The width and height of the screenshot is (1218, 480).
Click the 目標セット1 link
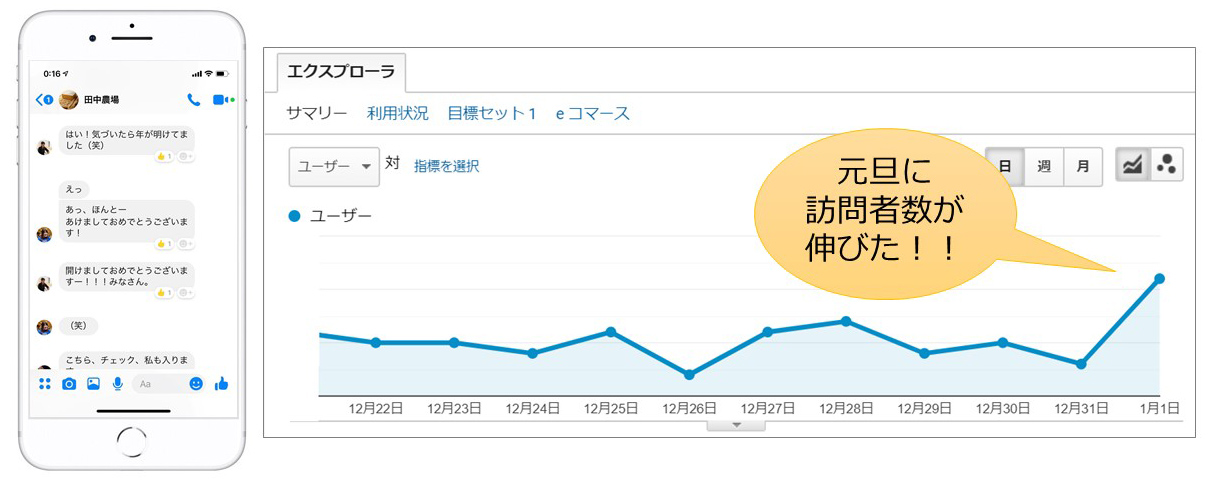tap(492, 113)
